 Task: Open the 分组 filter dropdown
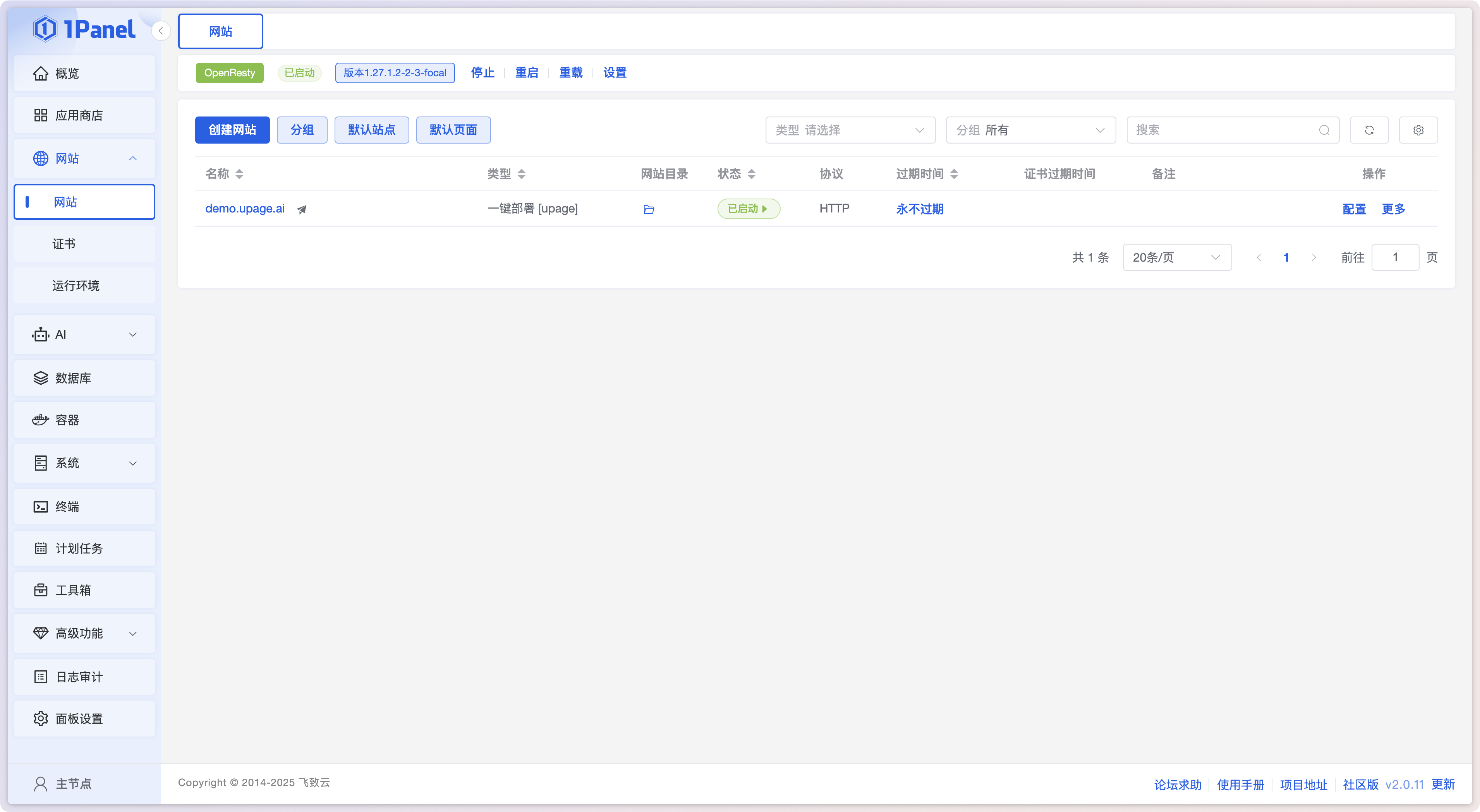[x=1030, y=130]
